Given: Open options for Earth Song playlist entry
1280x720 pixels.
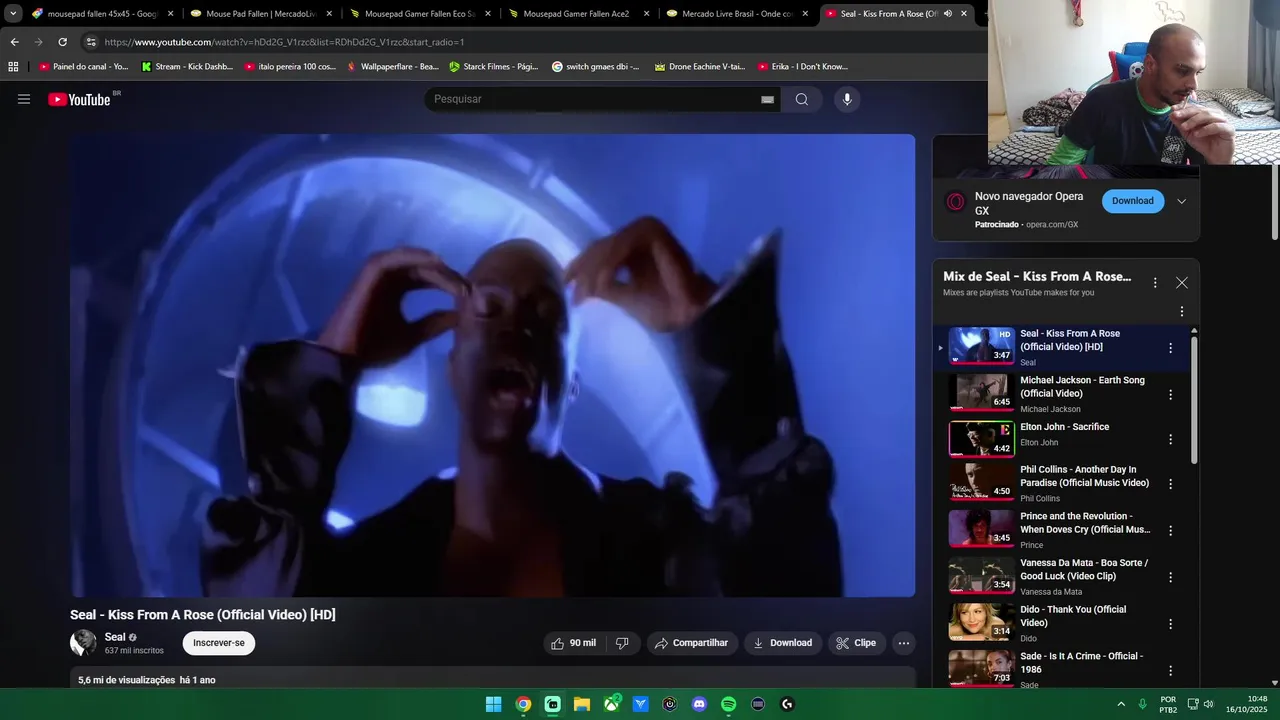Looking at the screenshot, I should pos(1170,395).
